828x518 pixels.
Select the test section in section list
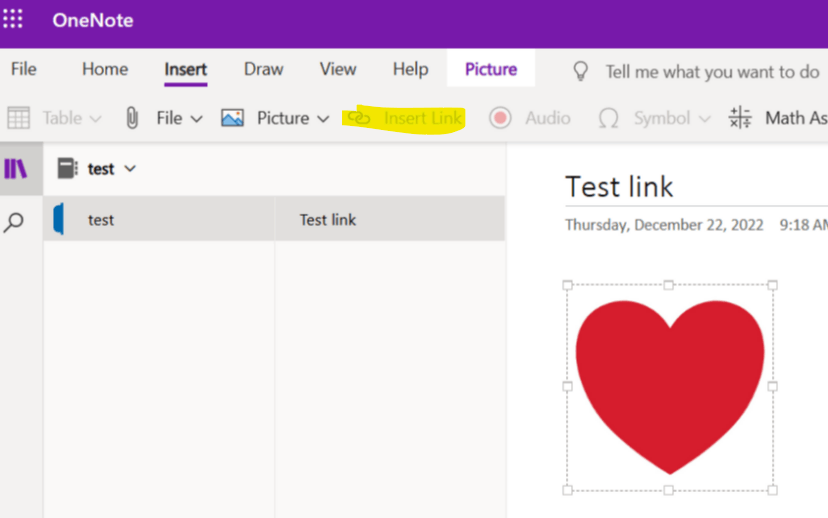159,219
